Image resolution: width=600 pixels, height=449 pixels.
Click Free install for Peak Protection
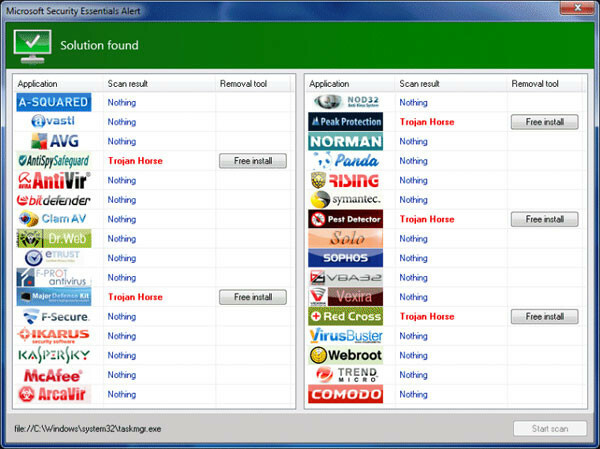pyautogui.click(x=545, y=122)
